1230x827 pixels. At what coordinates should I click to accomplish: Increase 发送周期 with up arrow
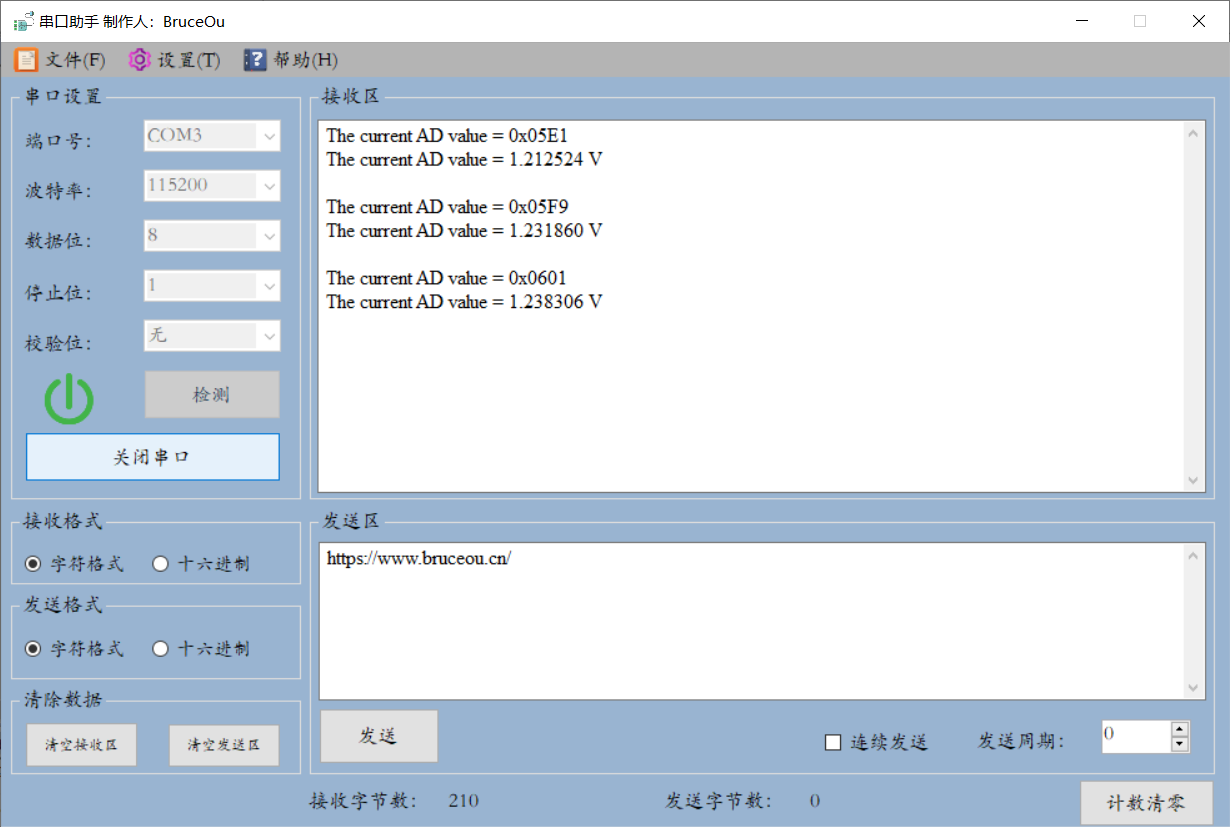[x=1180, y=729]
